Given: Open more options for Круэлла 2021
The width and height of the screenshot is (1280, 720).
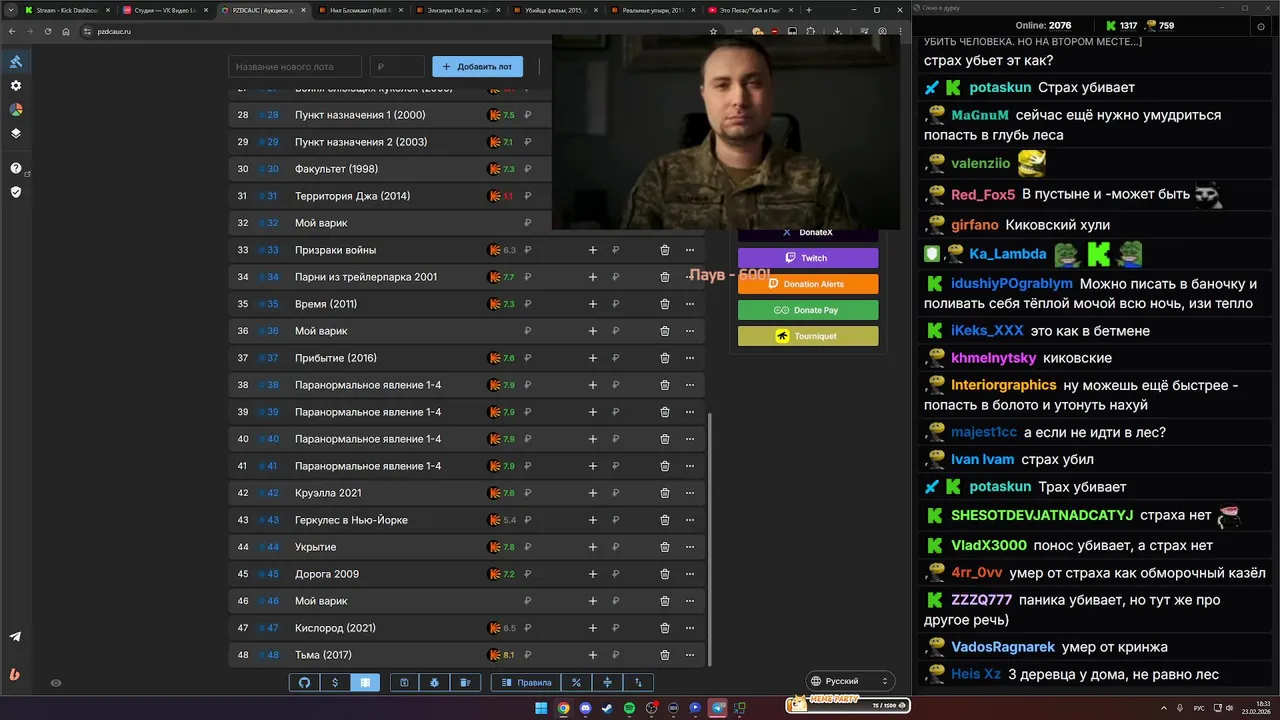Looking at the screenshot, I should 690,493.
